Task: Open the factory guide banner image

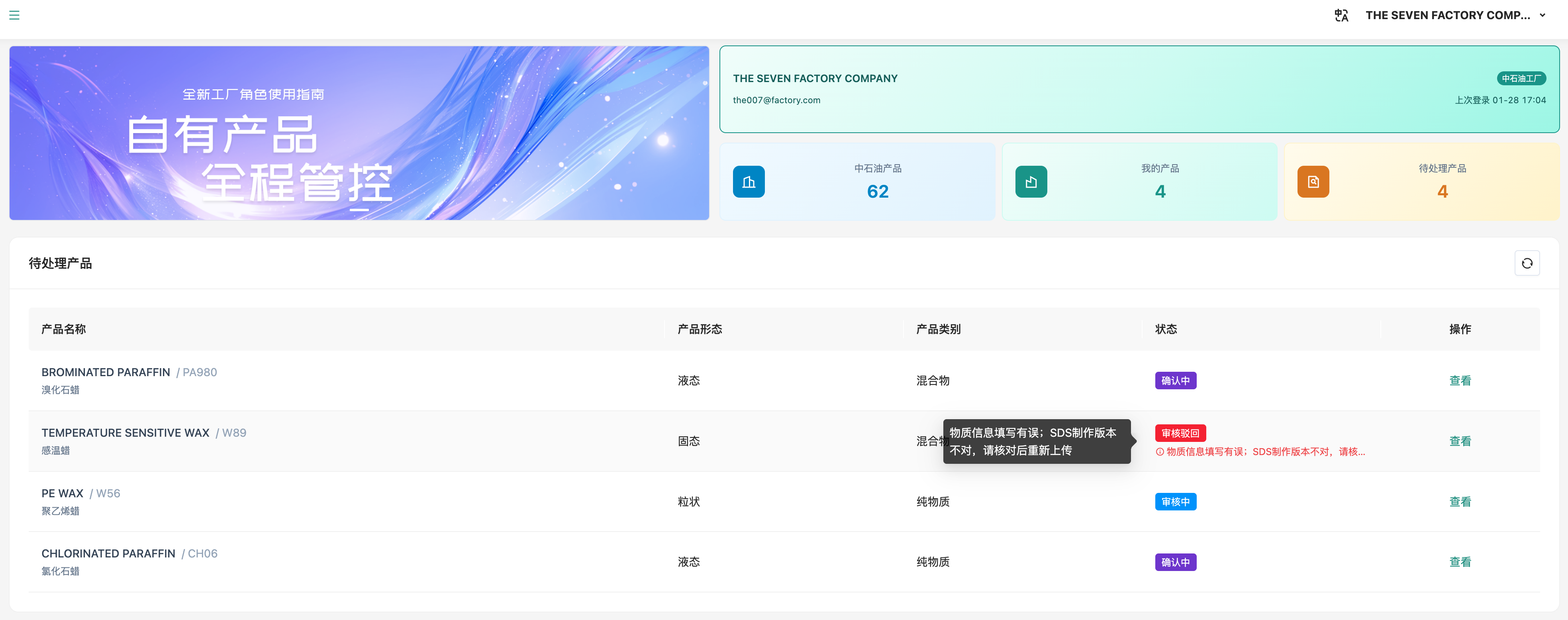Action: click(x=359, y=133)
